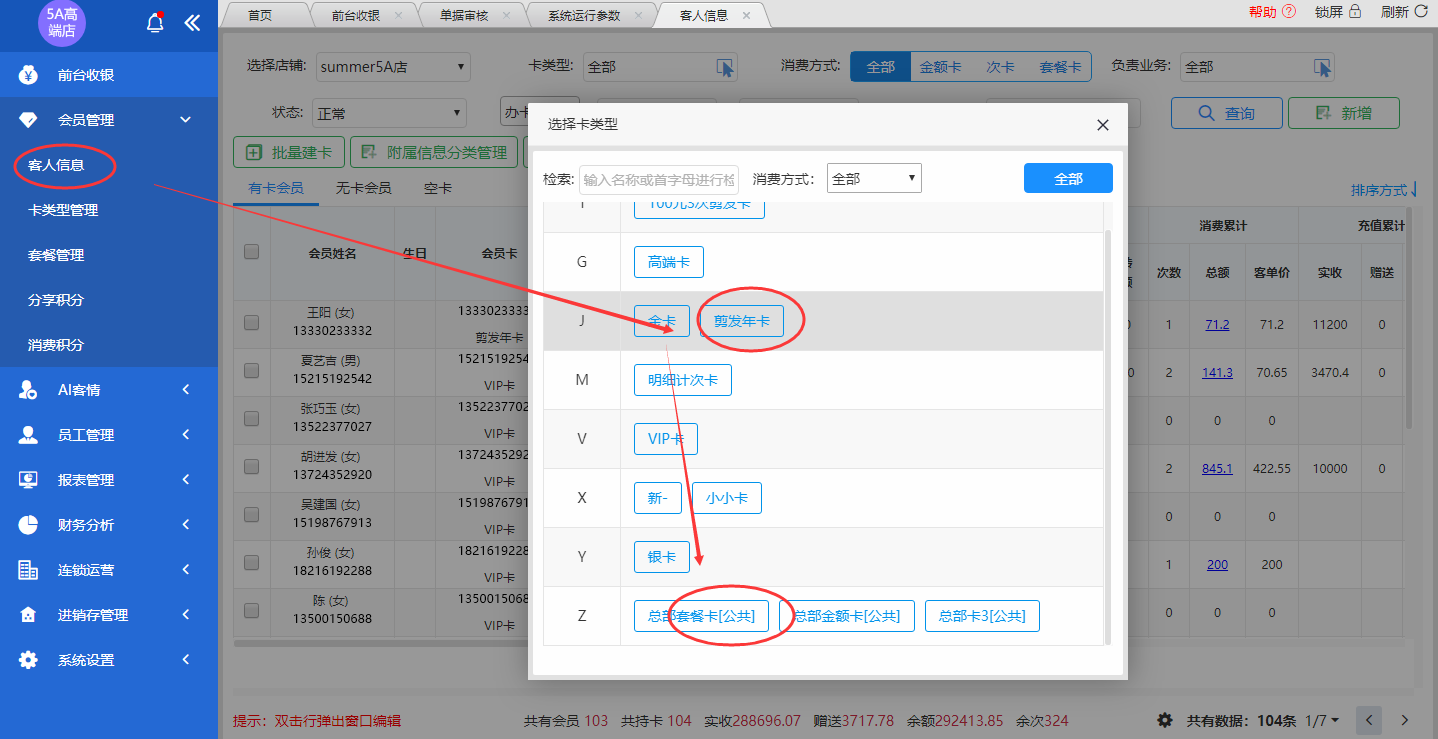Image resolution: width=1438 pixels, height=739 pixels.
Task: Close the 客人信息 tab
Action: [746, 15]
